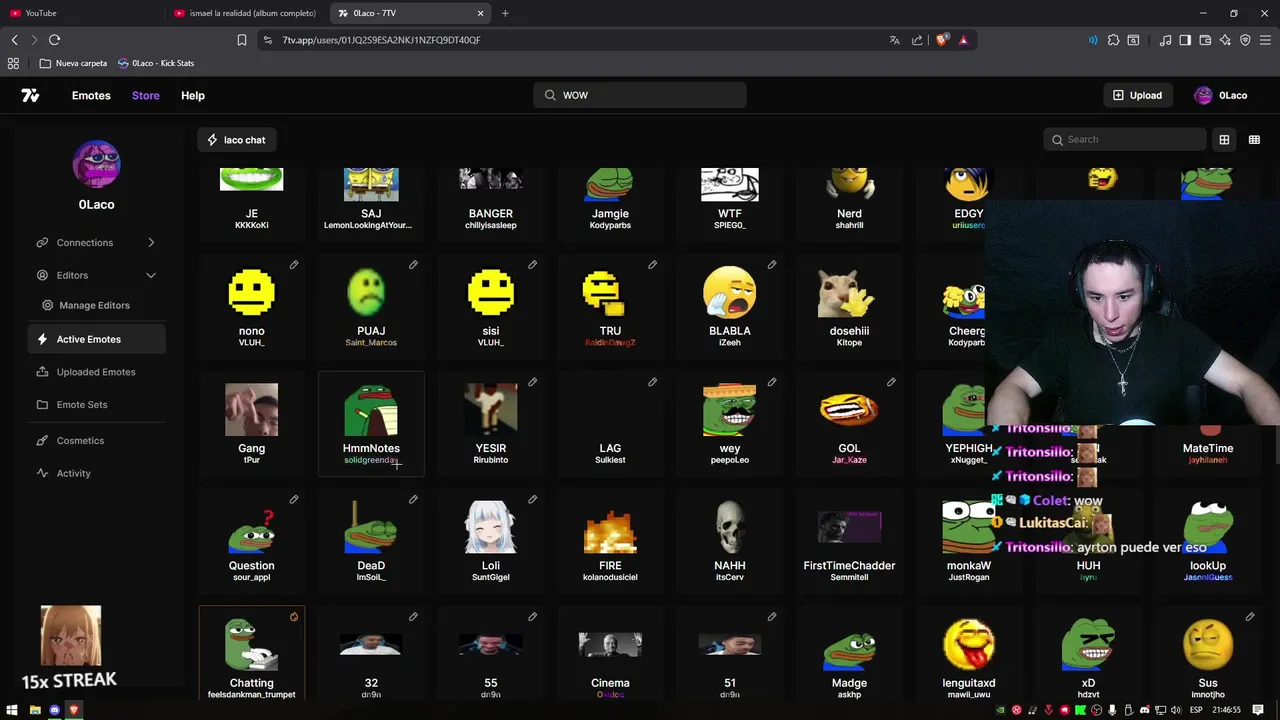
Task: Edit the Loli emote
Action: click(533, 499)
